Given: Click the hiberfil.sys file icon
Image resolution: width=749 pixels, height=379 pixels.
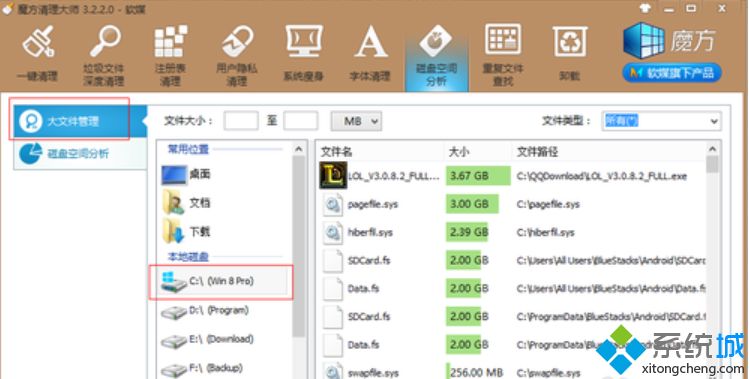Looking at the screenshot, I should pos(332,233).
